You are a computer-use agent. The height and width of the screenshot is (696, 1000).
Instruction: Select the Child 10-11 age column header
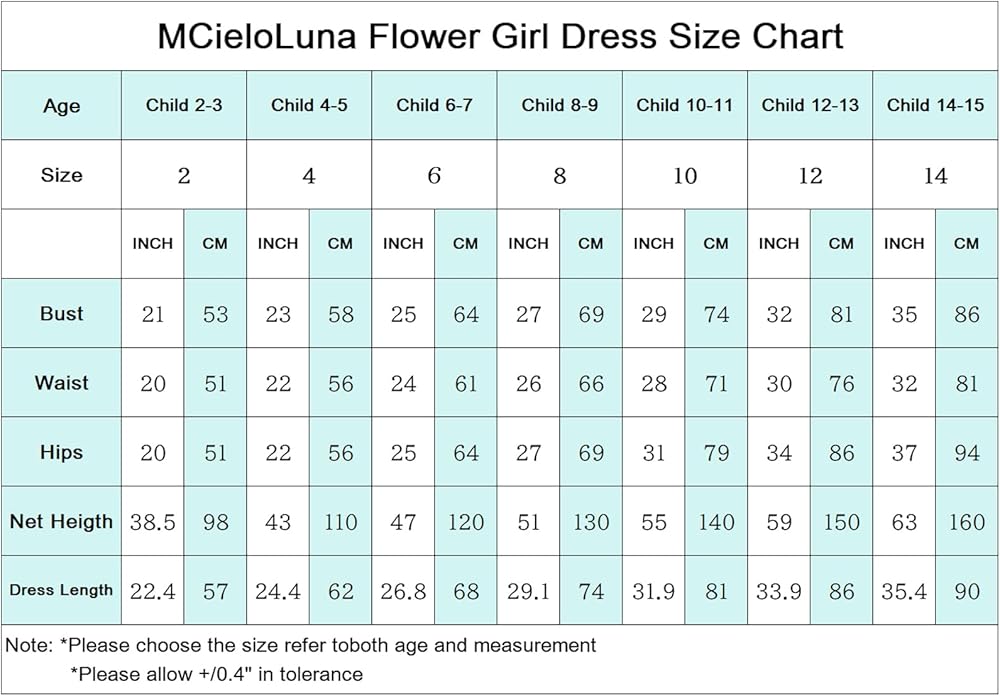(x=685, y=105)
